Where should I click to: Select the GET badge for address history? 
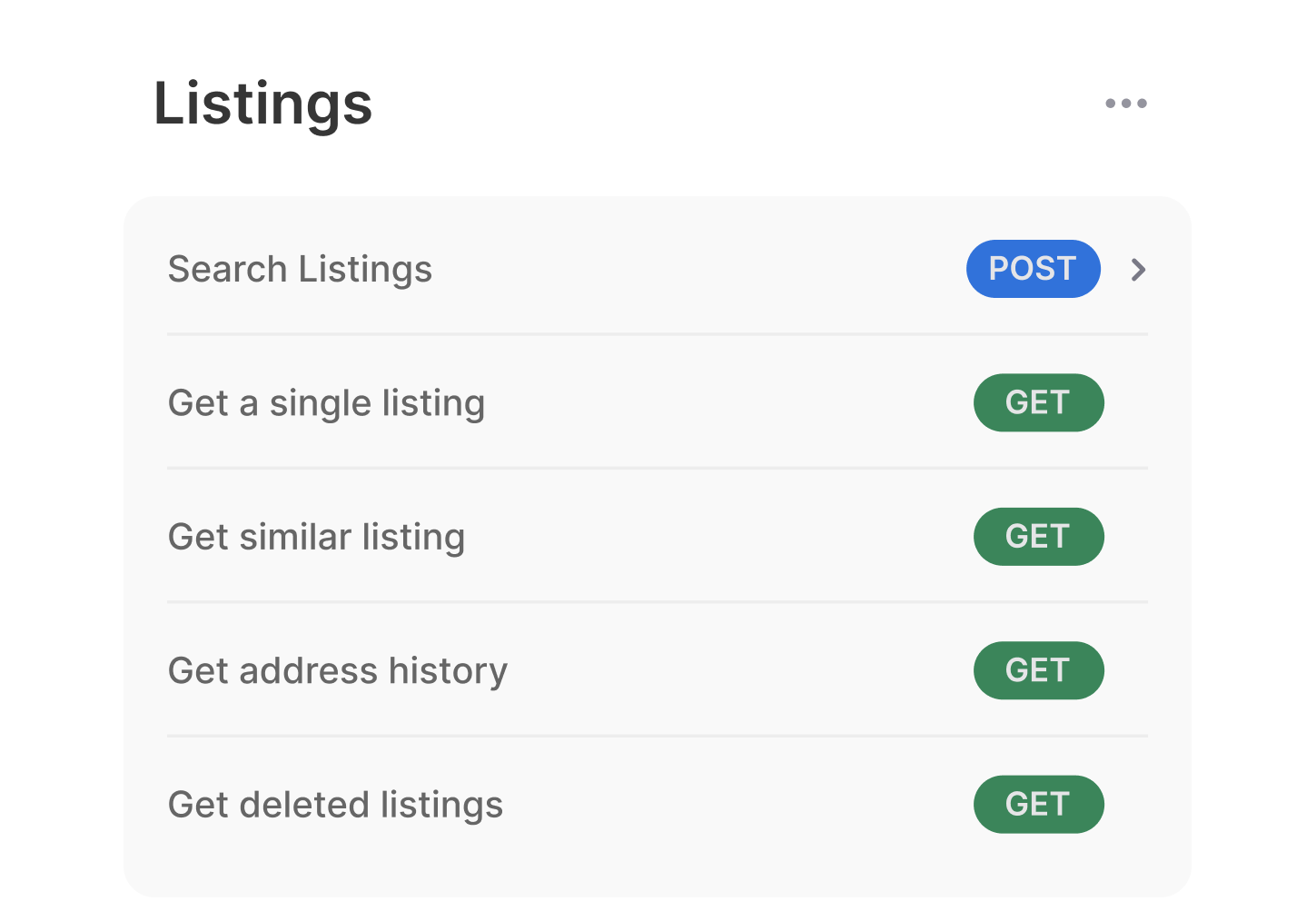[1038, 670]
